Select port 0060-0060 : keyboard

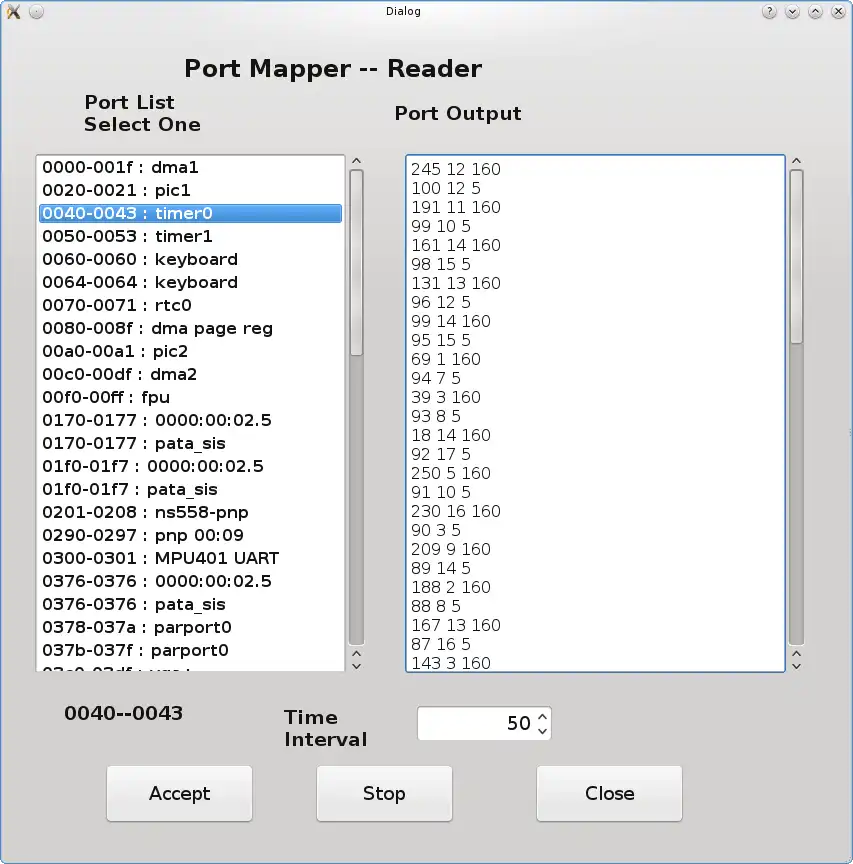[190, 259]
